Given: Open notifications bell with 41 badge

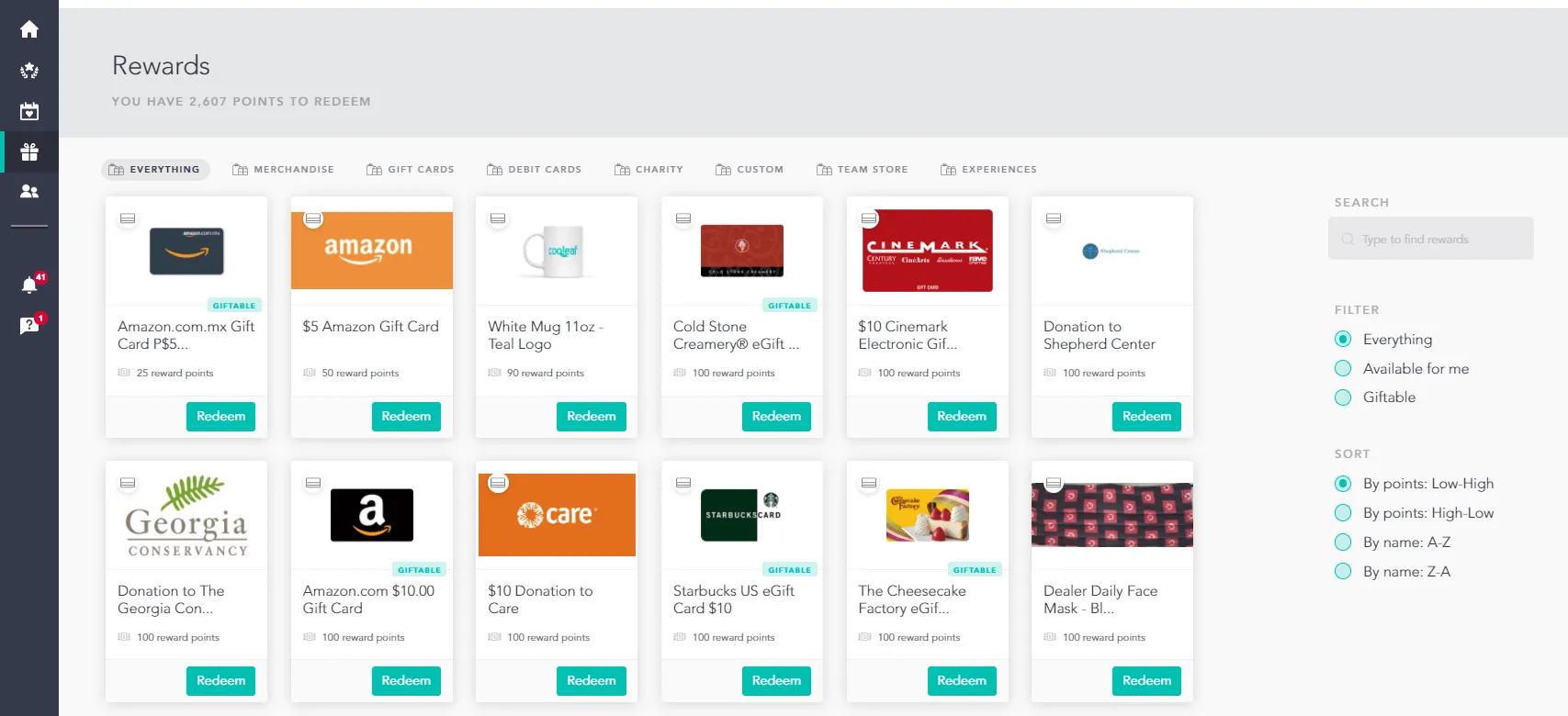Looking at the screenshot, I should 29,285.
